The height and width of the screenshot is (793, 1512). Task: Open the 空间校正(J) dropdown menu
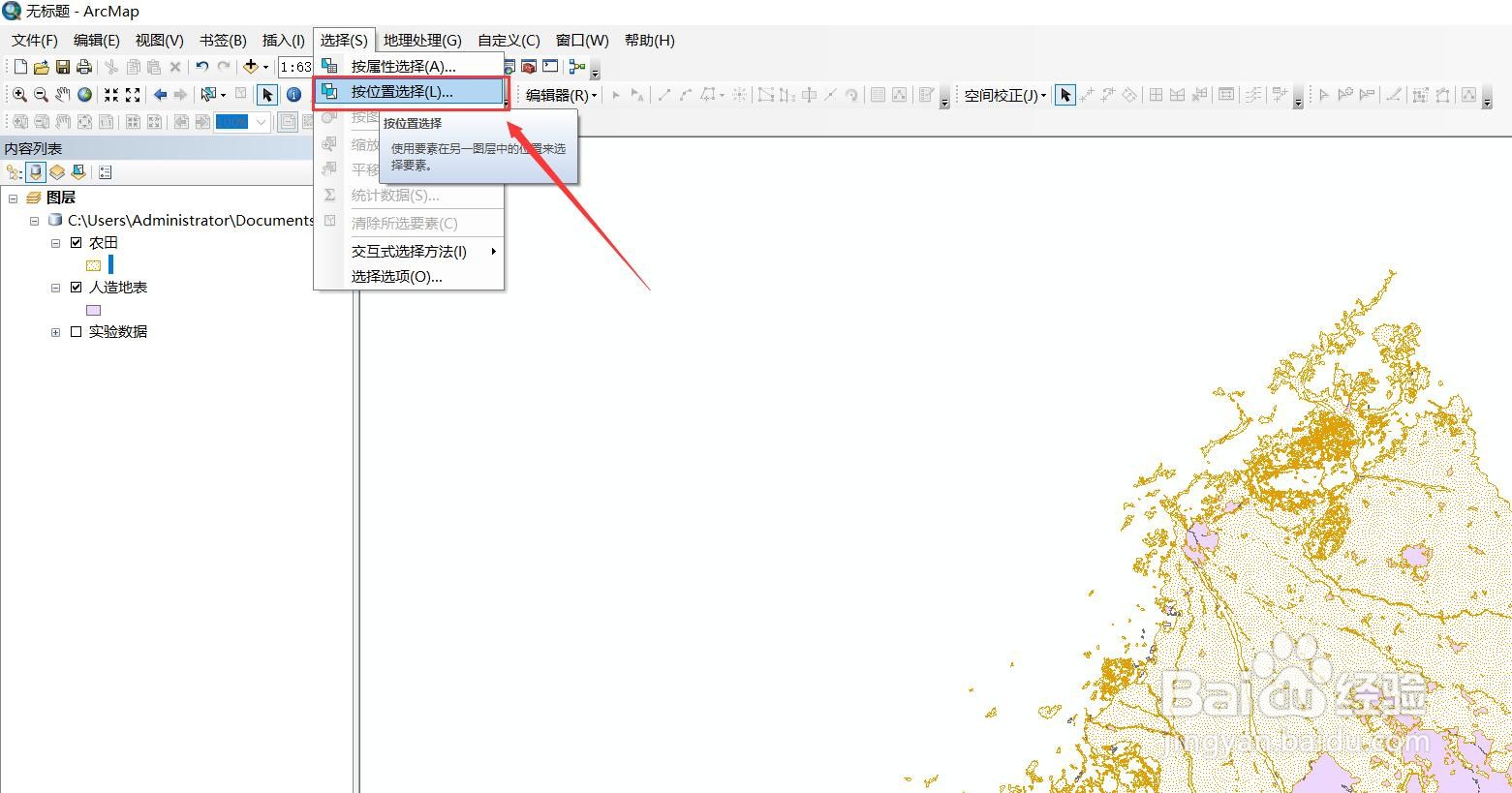(x=1005, y=95)
